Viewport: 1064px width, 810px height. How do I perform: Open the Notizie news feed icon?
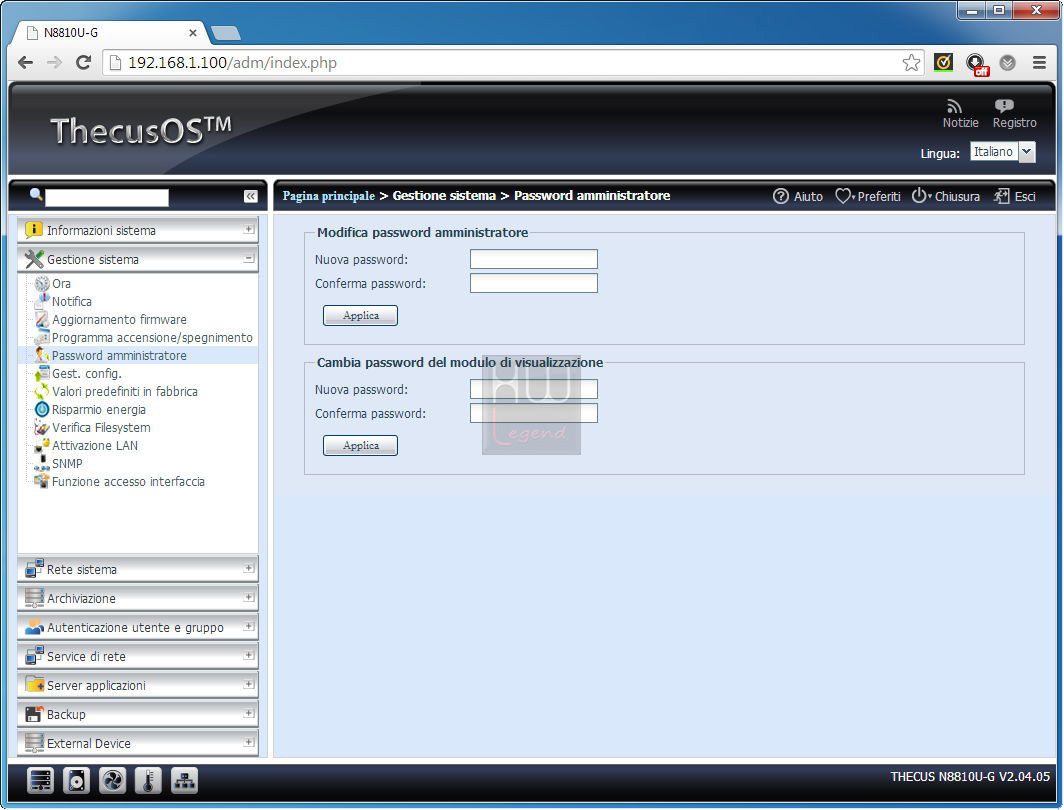[955, 107]
